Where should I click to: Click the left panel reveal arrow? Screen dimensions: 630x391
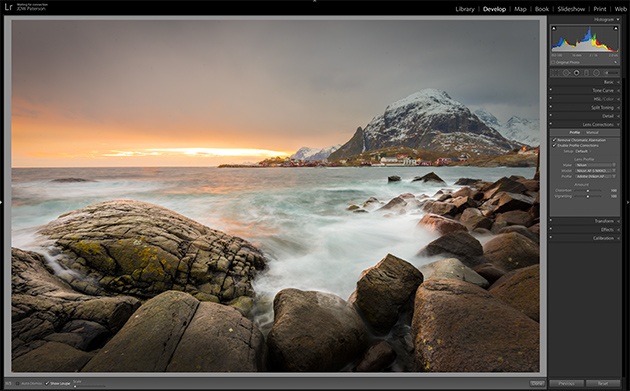click(2, 203)
